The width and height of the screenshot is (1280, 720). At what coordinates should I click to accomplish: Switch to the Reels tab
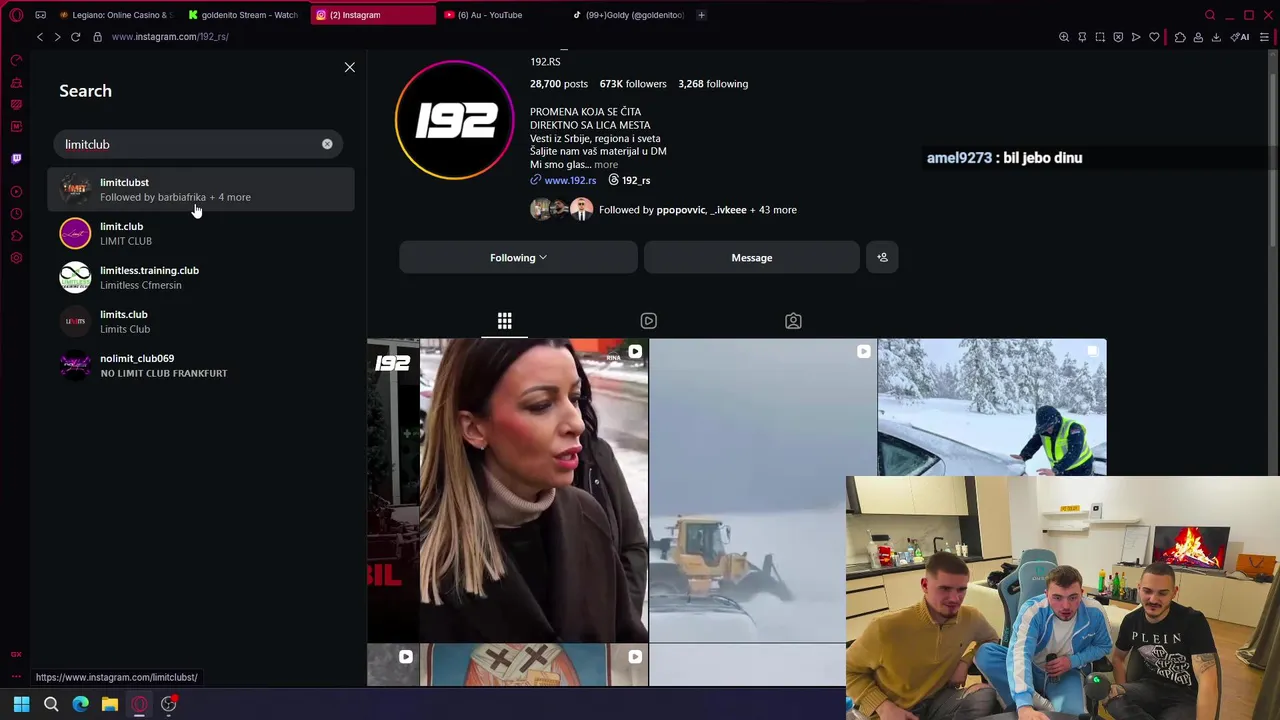(649, 321)
